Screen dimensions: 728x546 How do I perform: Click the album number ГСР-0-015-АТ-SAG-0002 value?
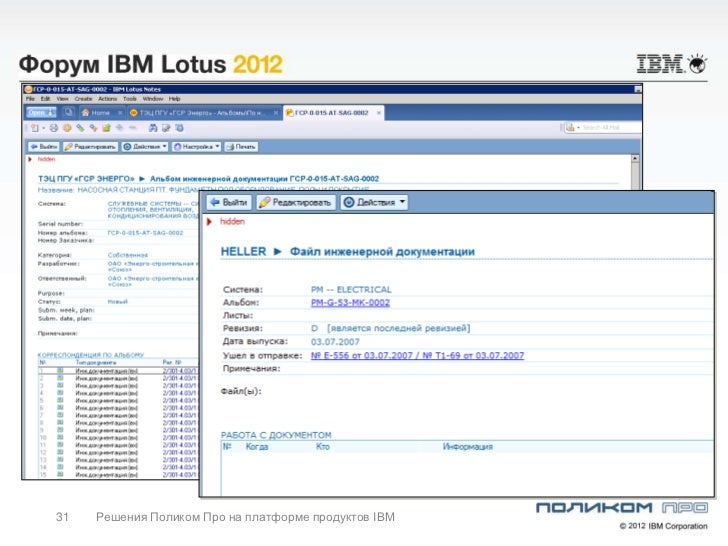tap(145, 233)
